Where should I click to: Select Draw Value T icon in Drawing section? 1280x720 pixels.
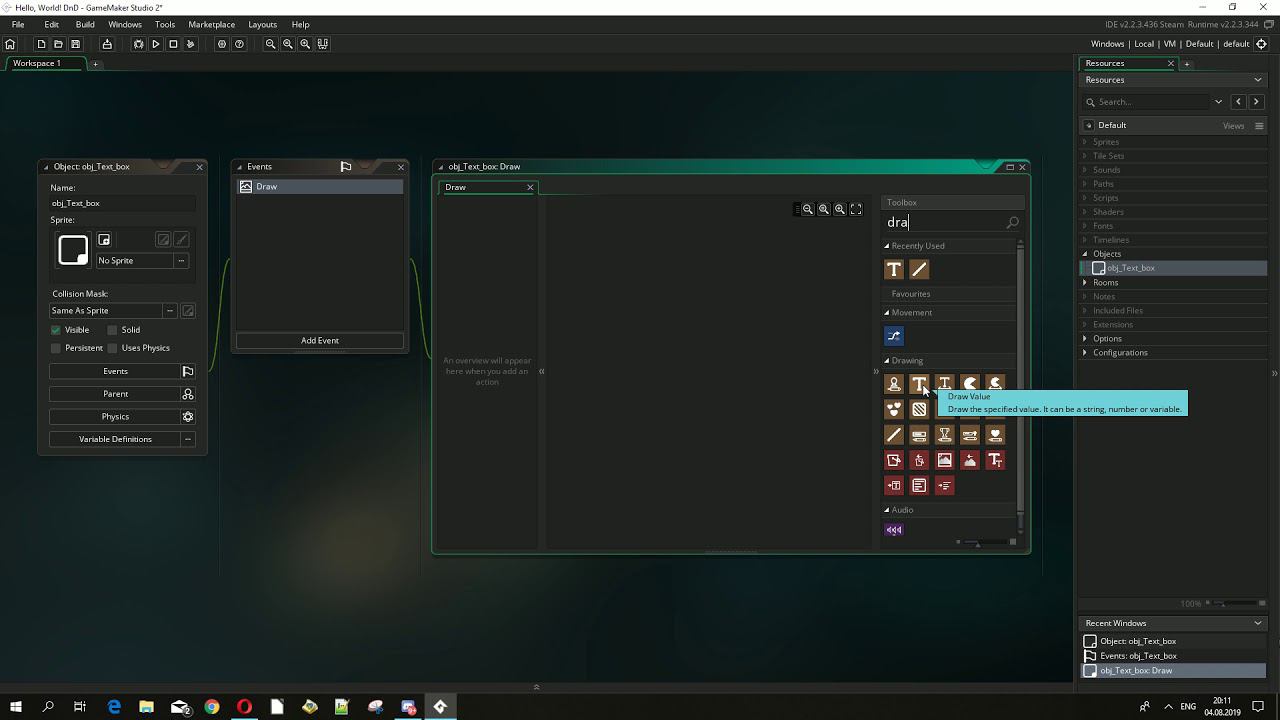click(x=919, y=384)
